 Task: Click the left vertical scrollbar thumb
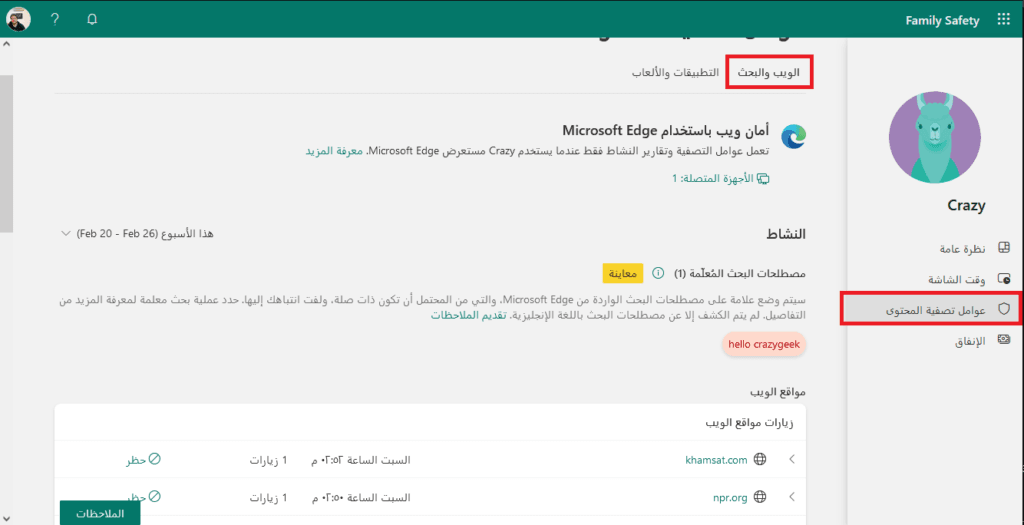point(6,153)
